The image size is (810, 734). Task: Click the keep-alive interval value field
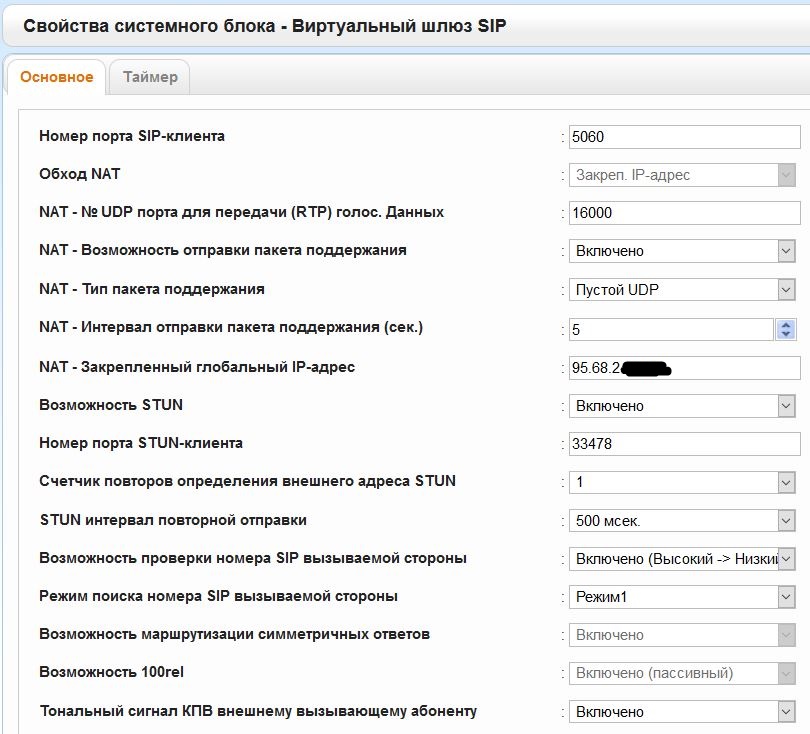(x=670, y=329)
